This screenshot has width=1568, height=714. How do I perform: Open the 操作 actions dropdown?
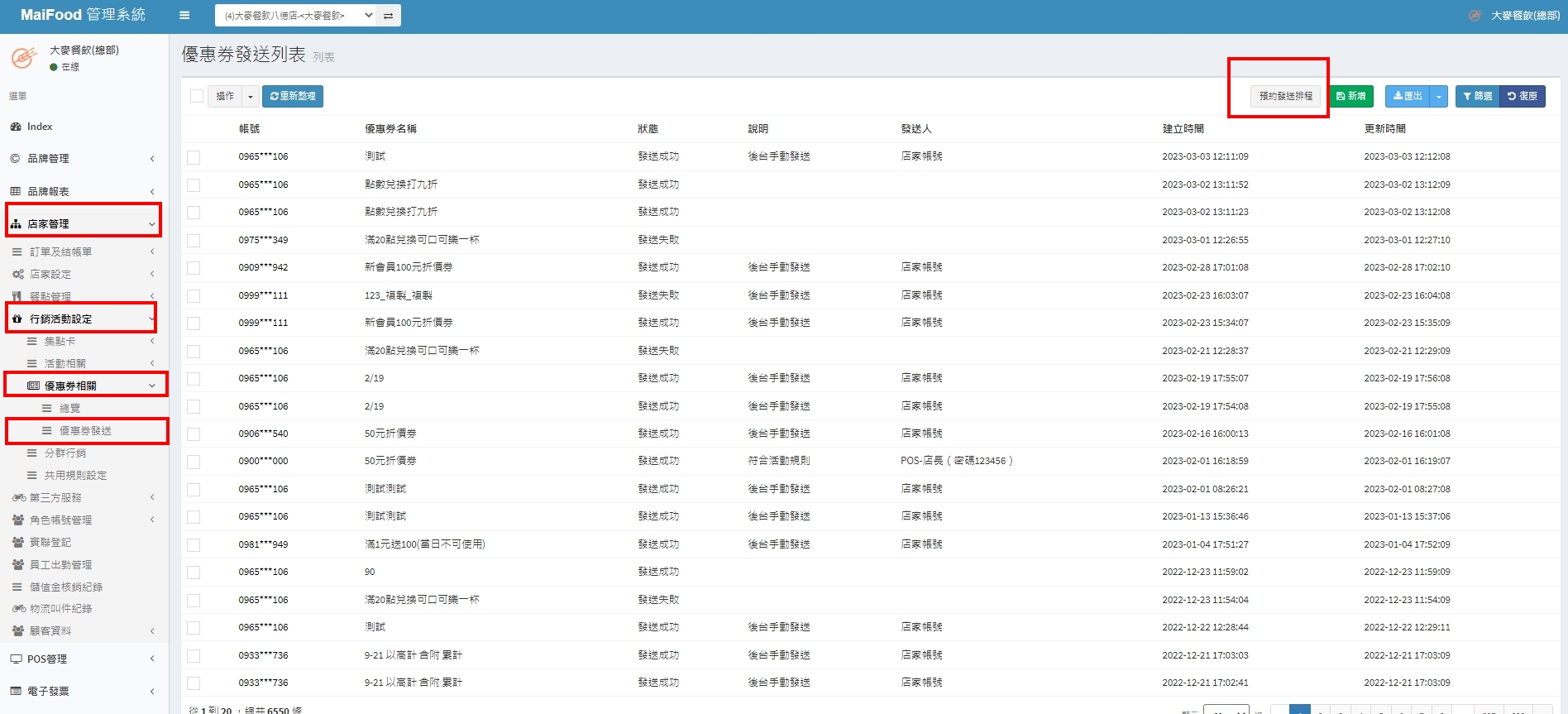click(x=233, y=97)
